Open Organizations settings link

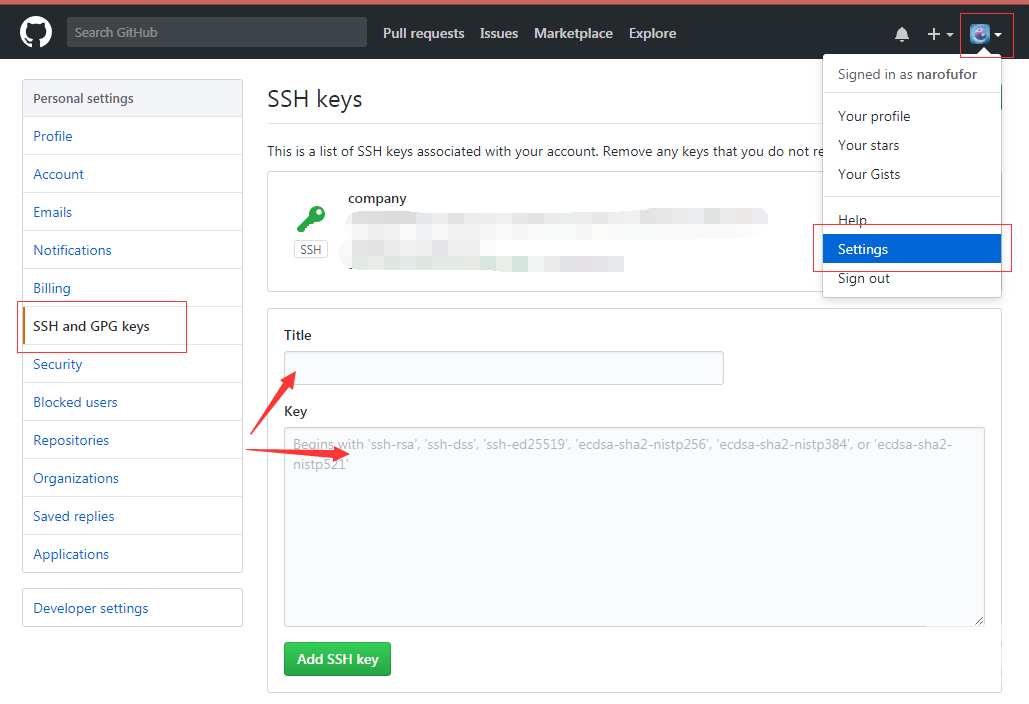click(133, 478)
